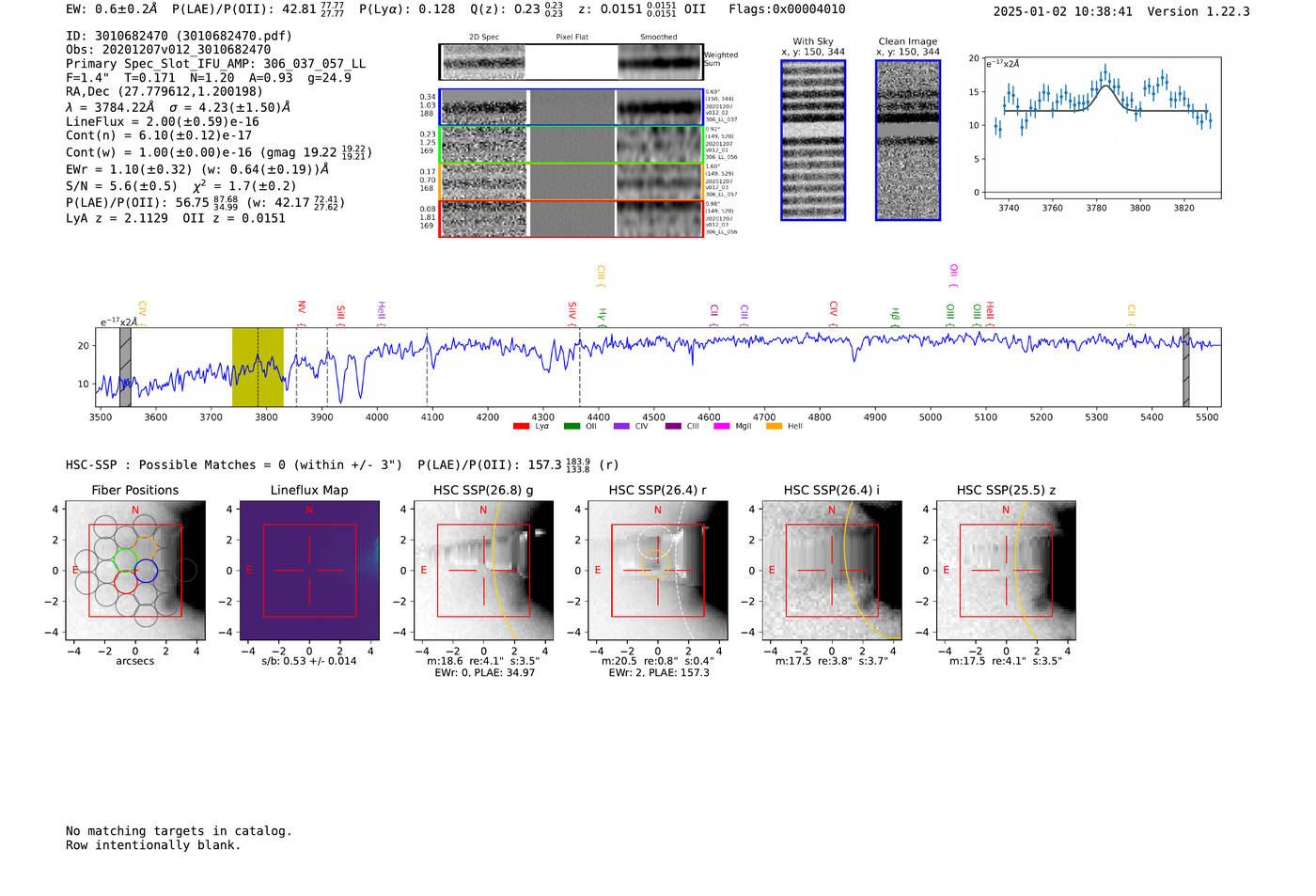Click the 'arcsecs' axis label
This screenshot has height=896, width=1316.
tap(135, 661)
